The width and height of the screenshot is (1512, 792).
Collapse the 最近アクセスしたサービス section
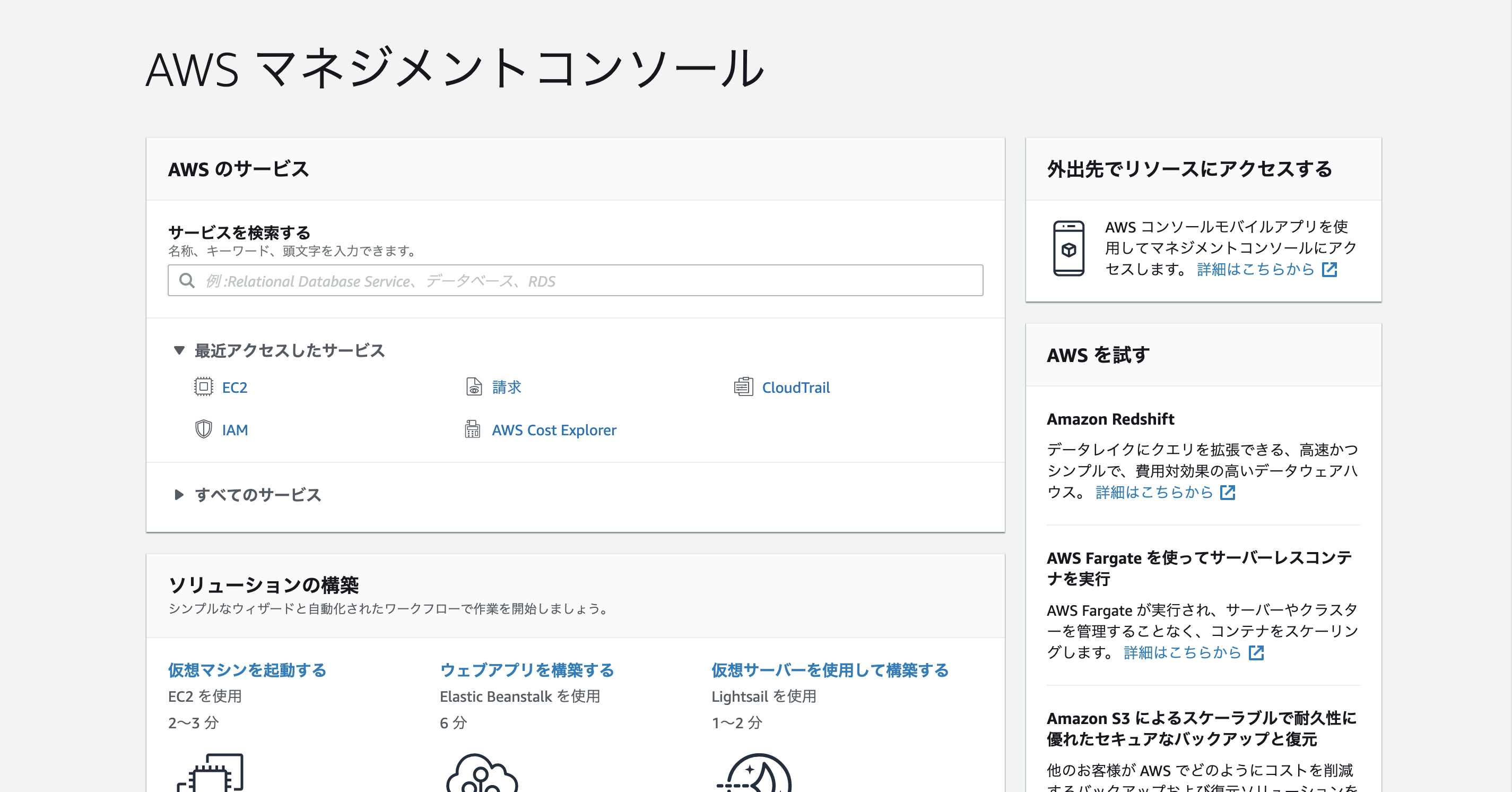click(x=179, y=350)
